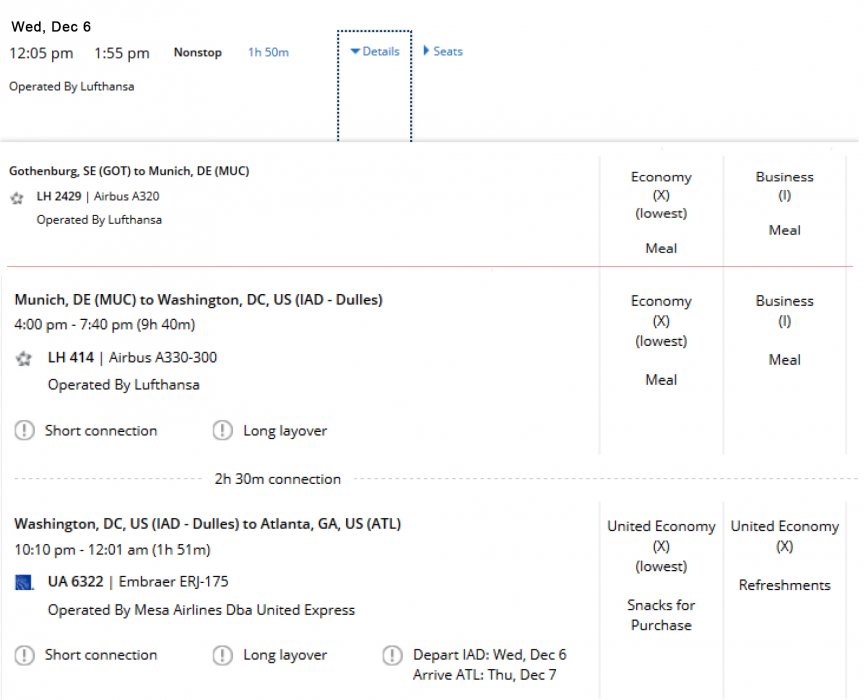
Task: Select departure time 12:05 pm
Action: pos(41,53)
